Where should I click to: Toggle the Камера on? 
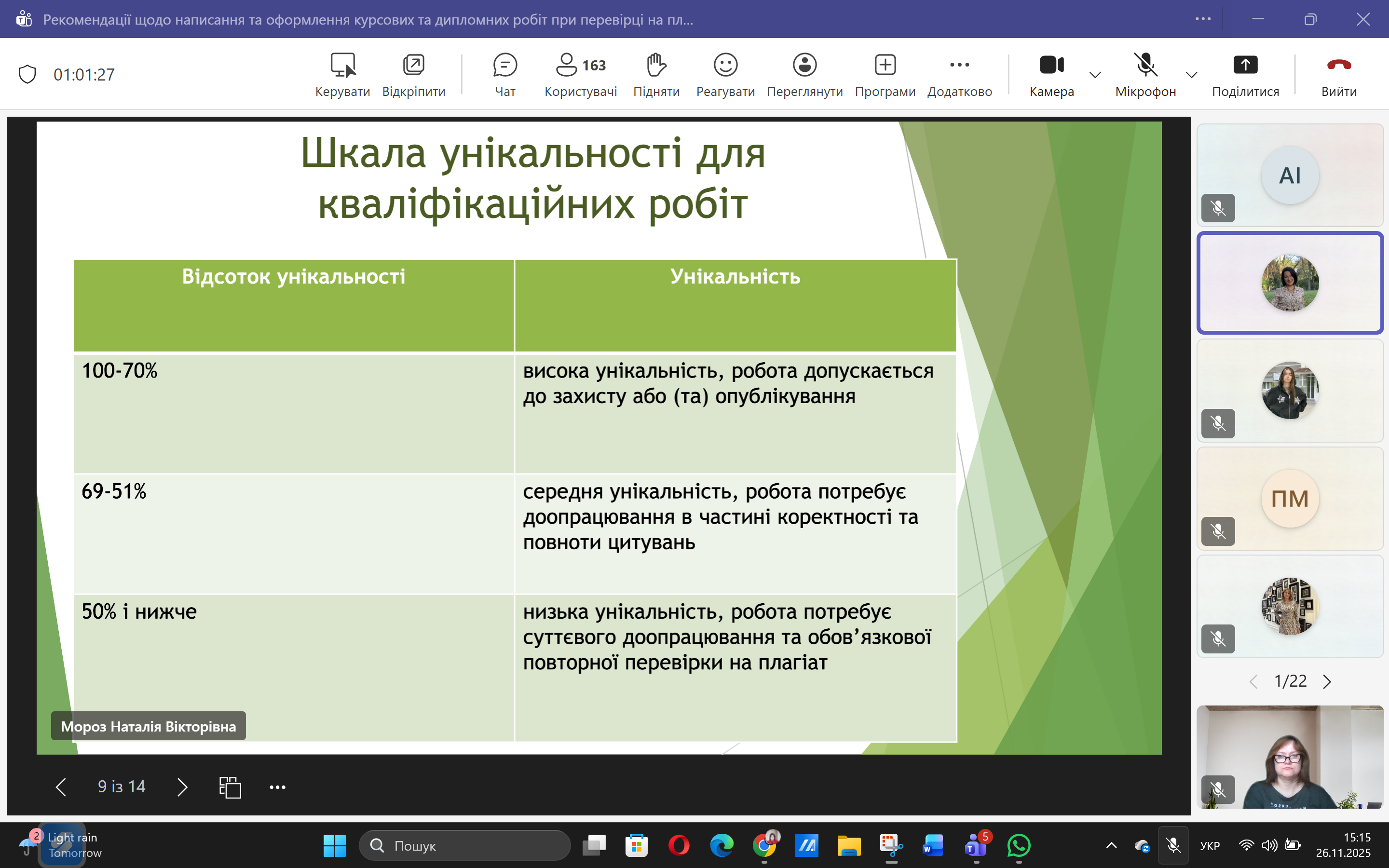pos(1051,66)
